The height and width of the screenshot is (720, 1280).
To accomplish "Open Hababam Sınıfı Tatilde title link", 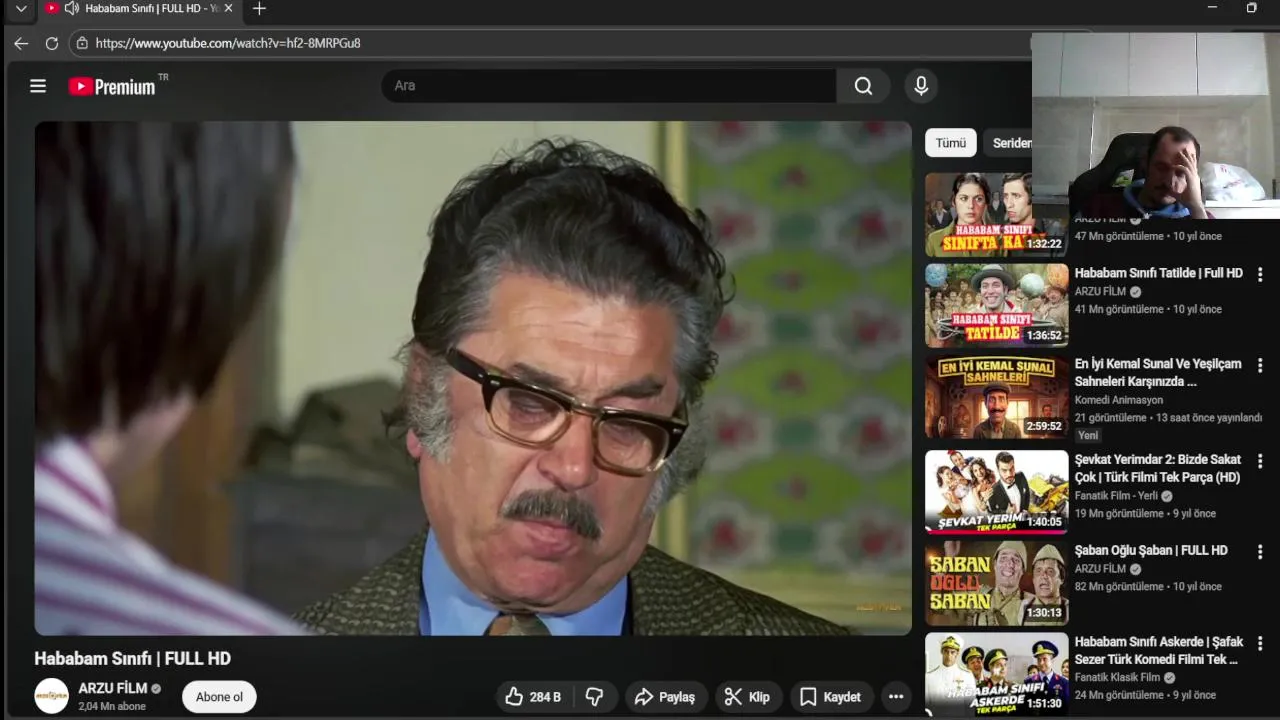I will (1158, 273).
